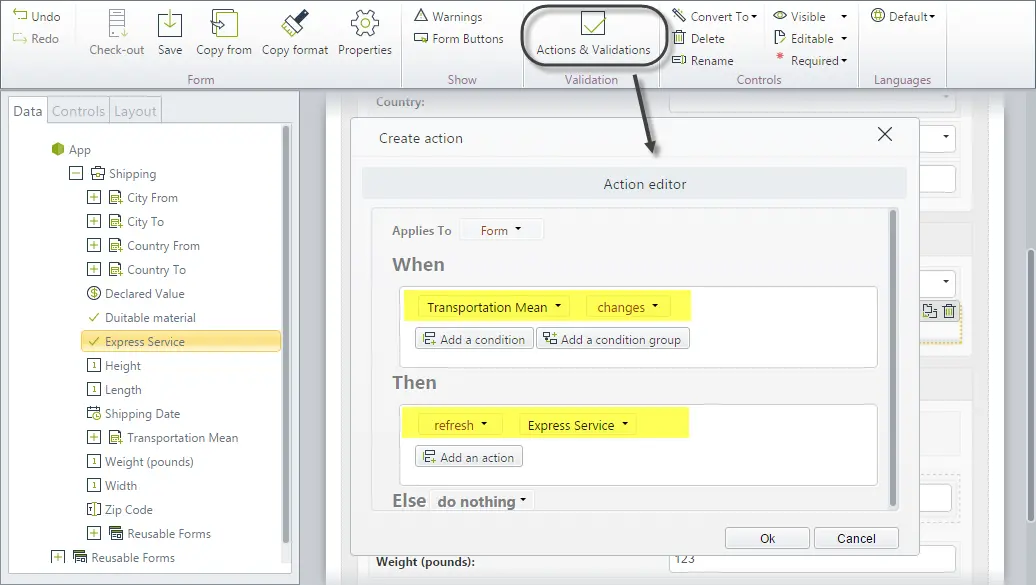Image resolution: width=1036 pixels, height=585 pixels.
Task: Save the form with the Save icon
Action: tap(170, 24)
